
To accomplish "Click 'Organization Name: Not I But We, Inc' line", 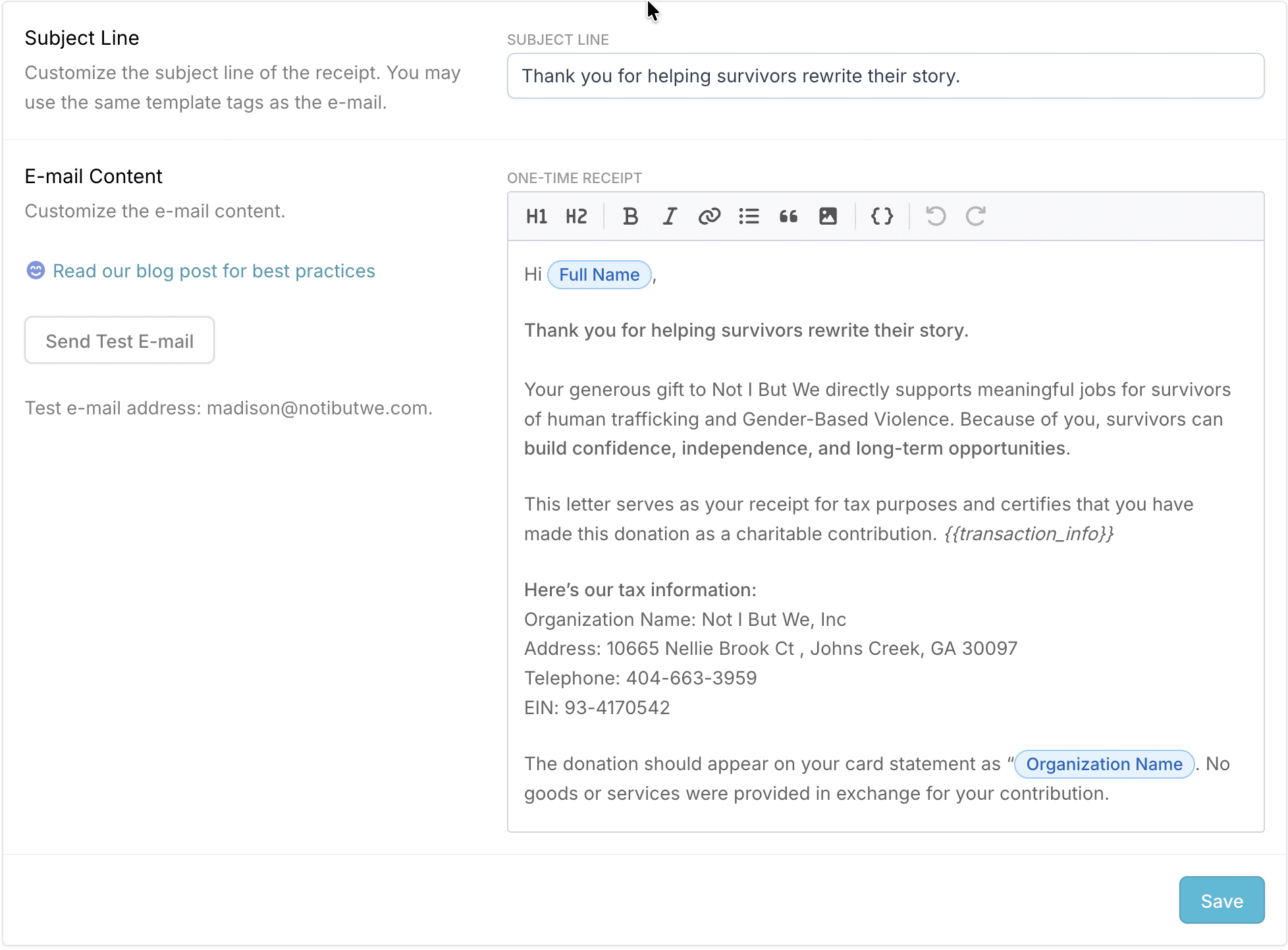I will click(x=685, y=619).
